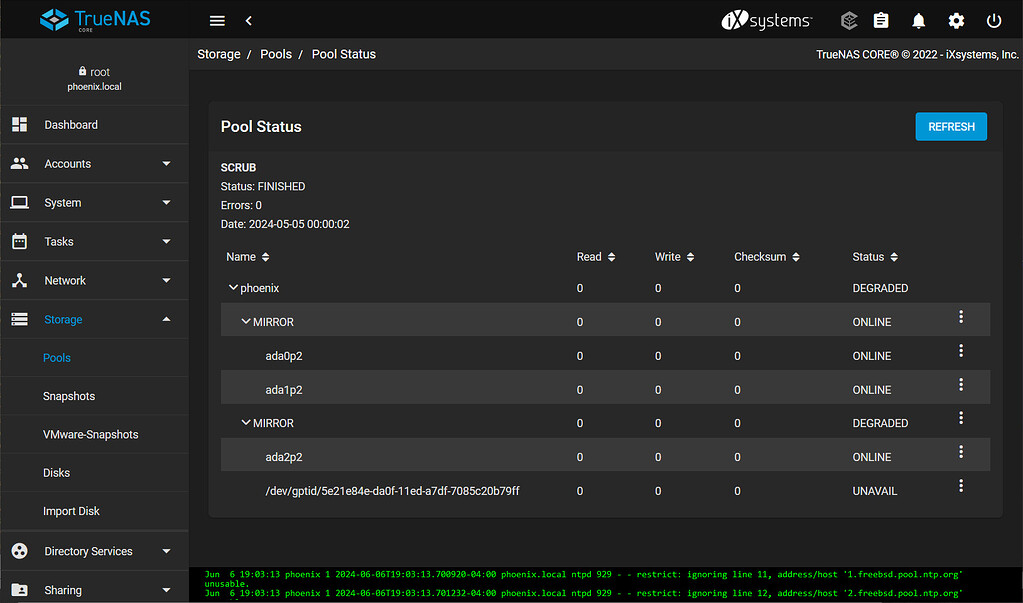Screen dimensions: 1023x603
Task: Click the Network topology icon
Action: [x=20, y=281]
